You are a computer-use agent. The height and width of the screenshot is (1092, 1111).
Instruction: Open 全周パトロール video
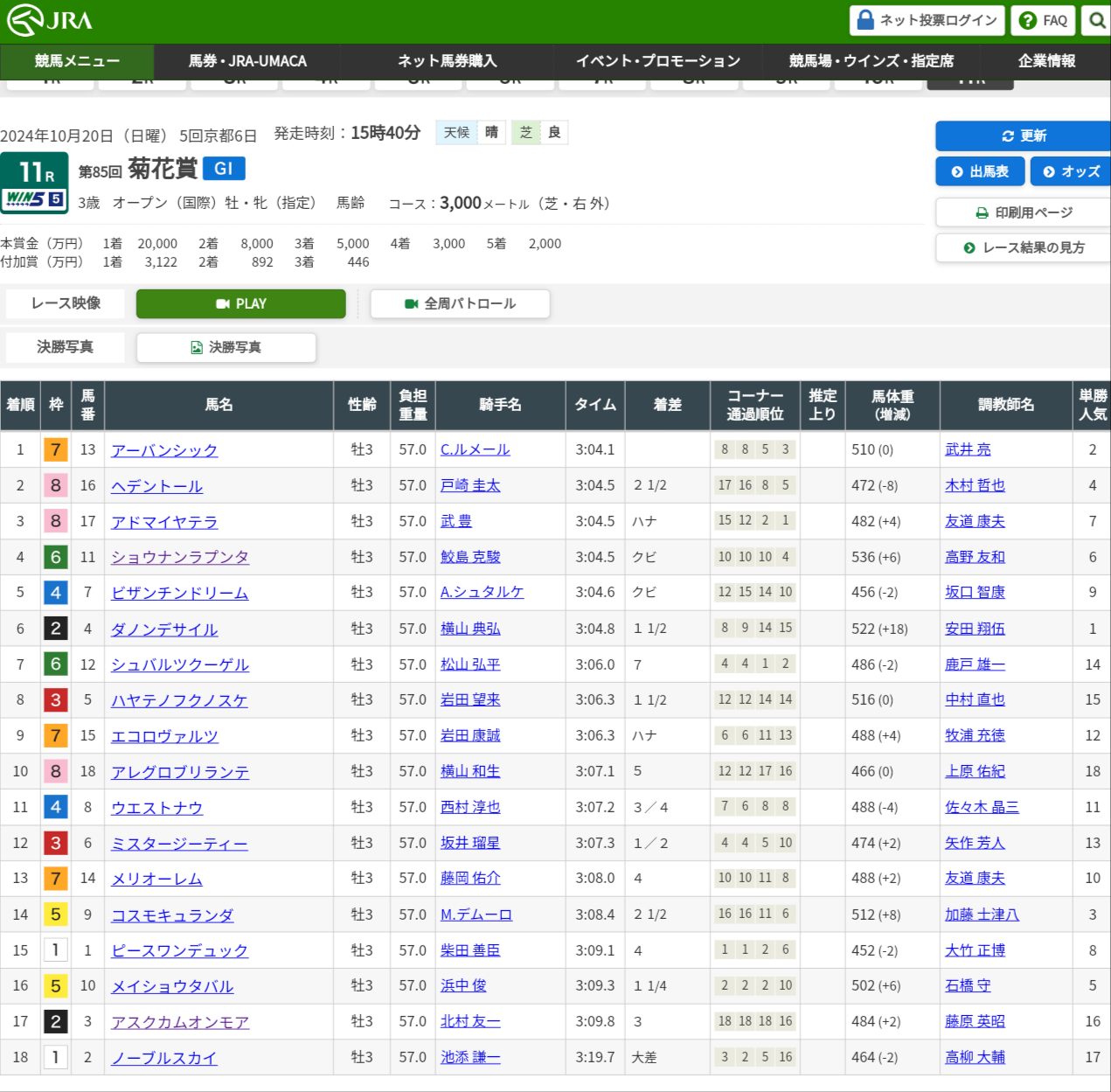pyautogui.click(x=460, y=303)
